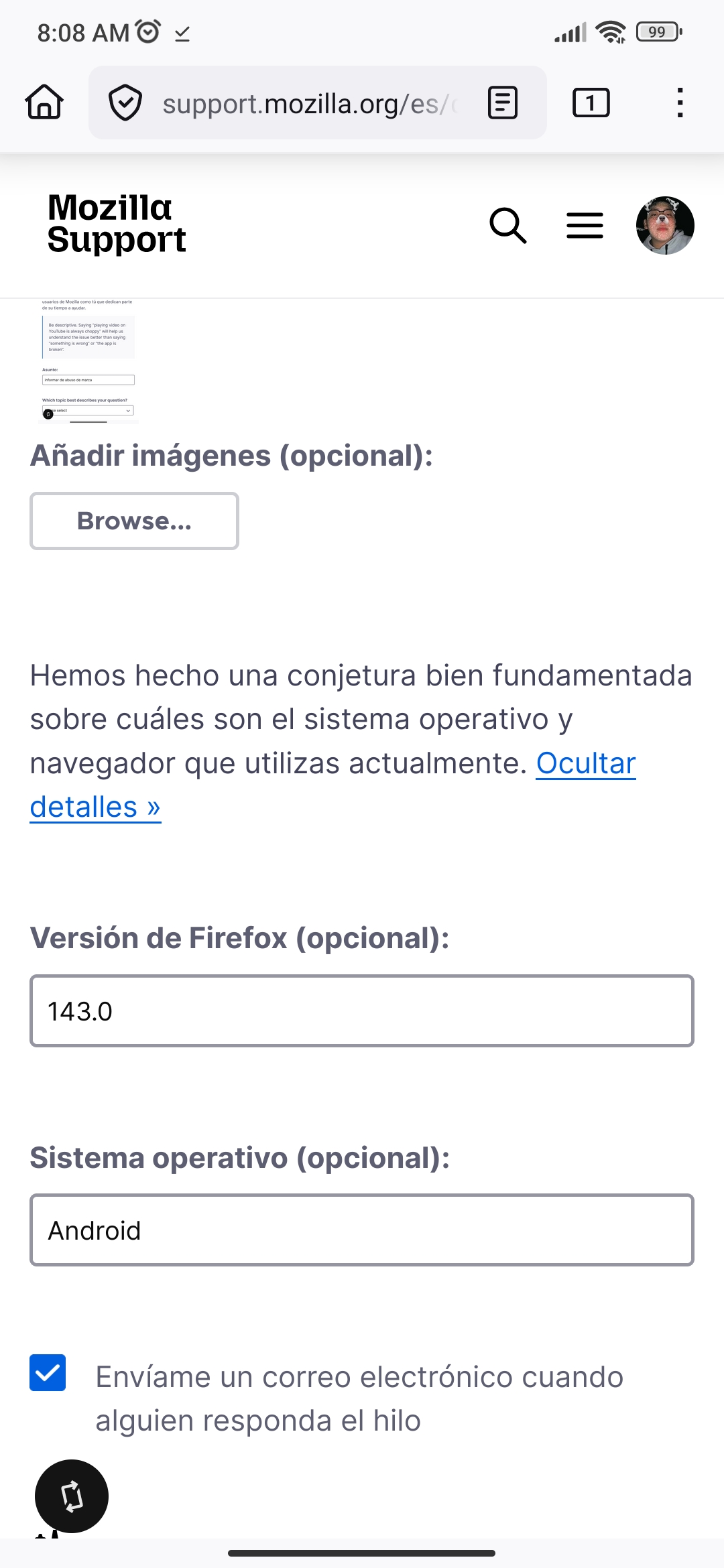The image size is (724, 1568).
Task: Uncheck the email notification checkbox
Action: click(x=48, y=1372)
